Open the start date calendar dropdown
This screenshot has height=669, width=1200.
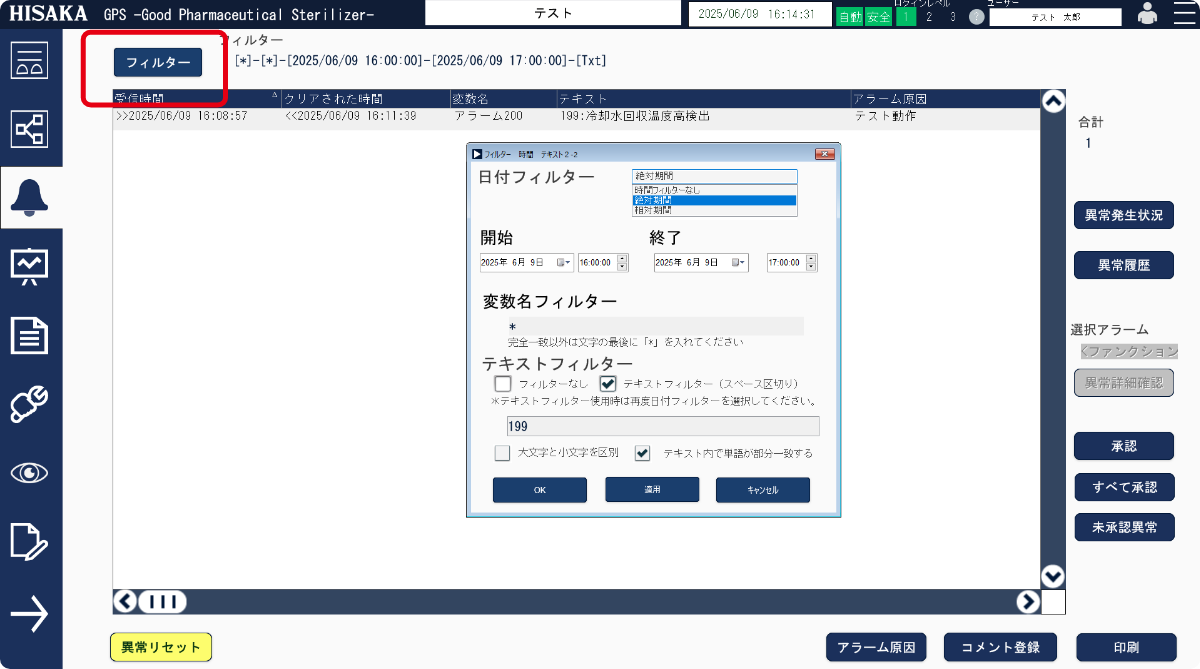pyautogui.click(x=565, y=263)
